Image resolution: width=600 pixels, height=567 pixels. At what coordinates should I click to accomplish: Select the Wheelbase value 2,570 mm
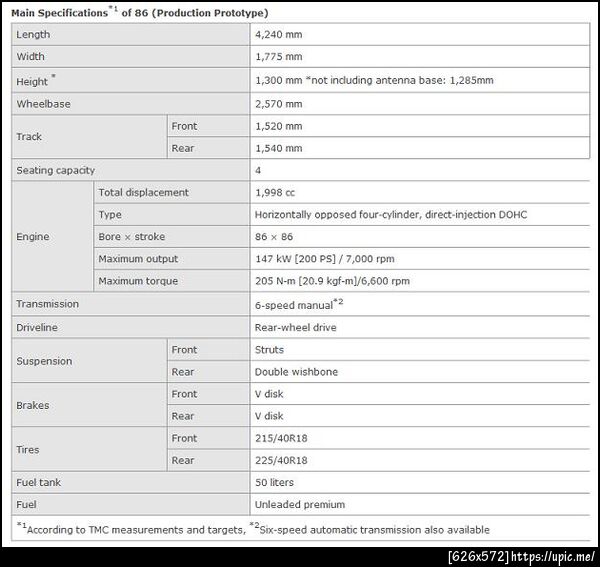[279, 103]
